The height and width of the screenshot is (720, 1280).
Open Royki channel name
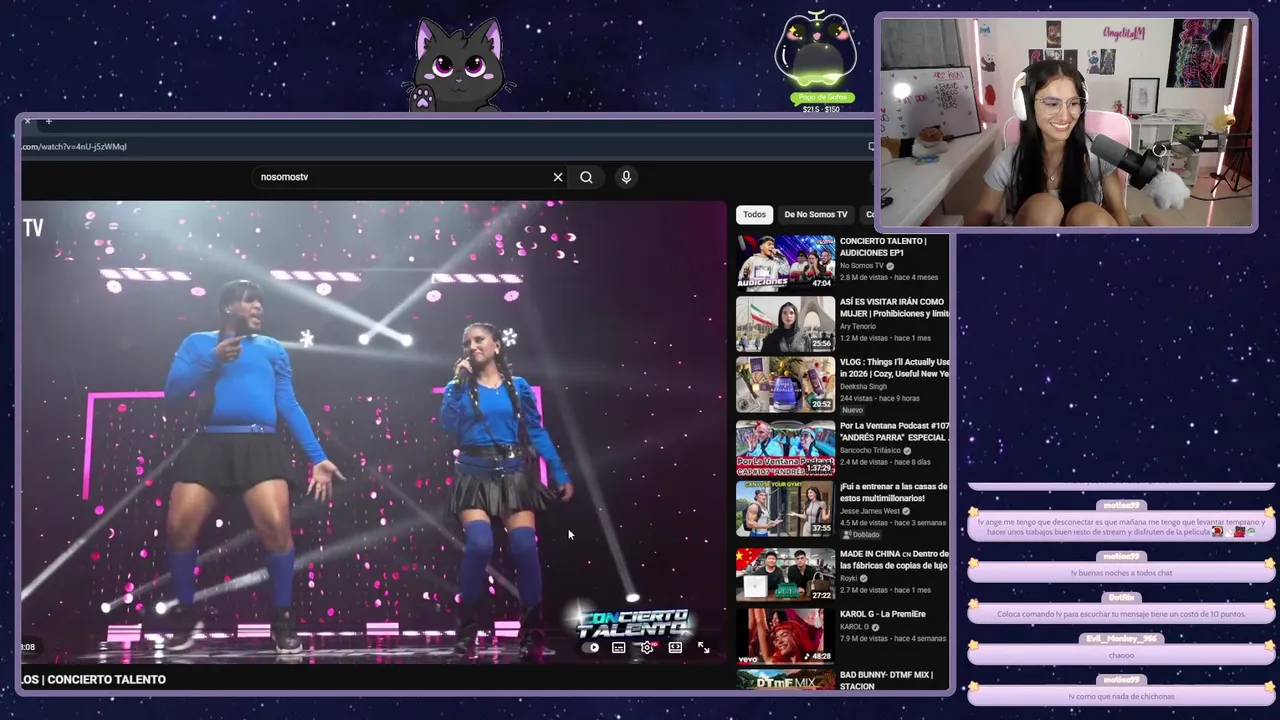point(851,578)
